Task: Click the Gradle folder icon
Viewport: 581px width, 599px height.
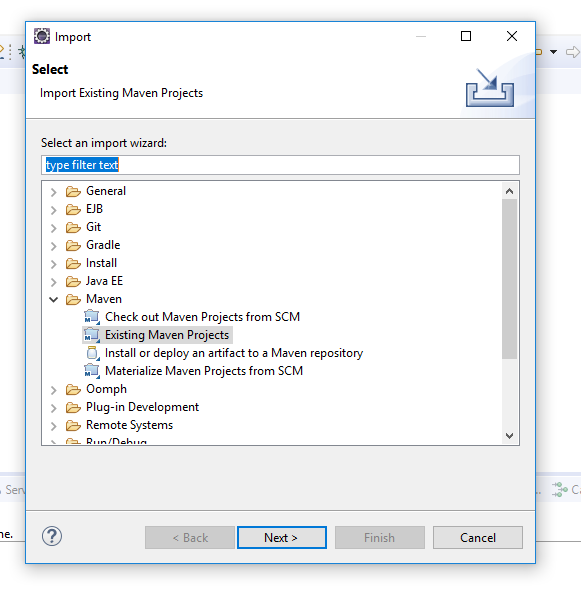Action: tap(73, 245)
